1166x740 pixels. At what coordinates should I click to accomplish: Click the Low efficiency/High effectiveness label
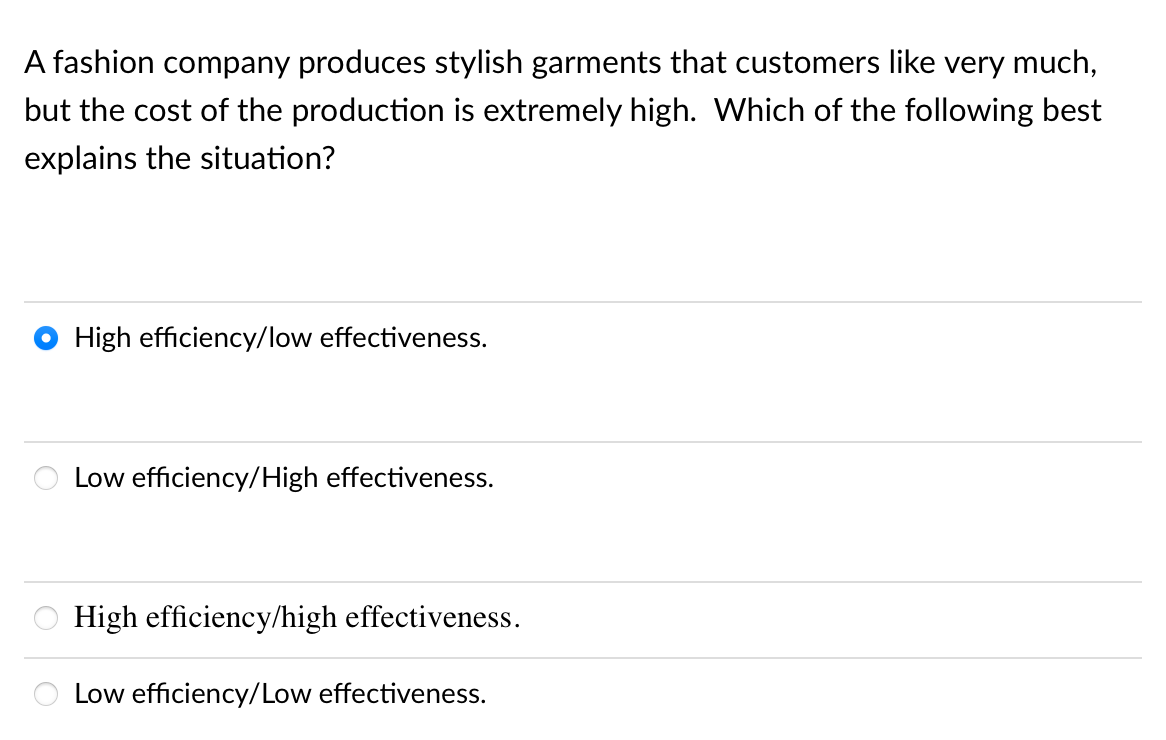283,478
